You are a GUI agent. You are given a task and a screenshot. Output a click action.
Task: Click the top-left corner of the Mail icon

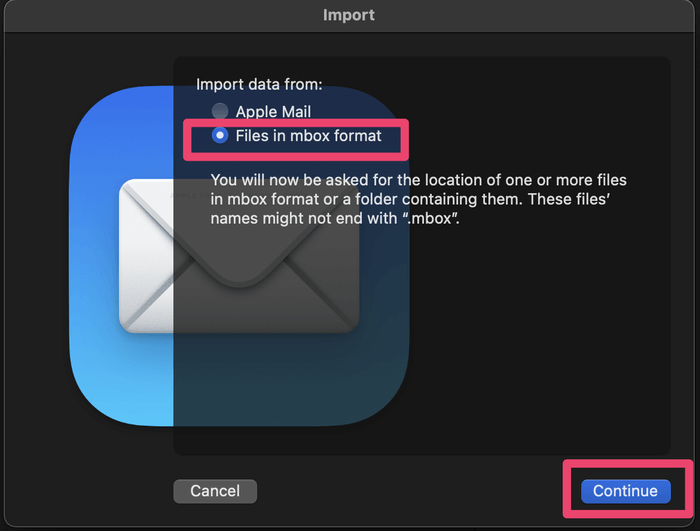(x=95, y=110)
